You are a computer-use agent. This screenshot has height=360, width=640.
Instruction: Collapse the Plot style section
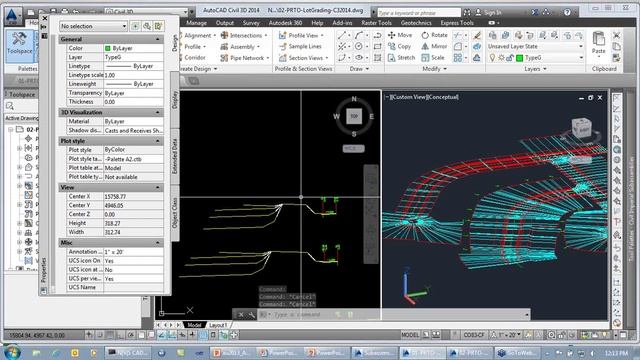coord(158,141)
